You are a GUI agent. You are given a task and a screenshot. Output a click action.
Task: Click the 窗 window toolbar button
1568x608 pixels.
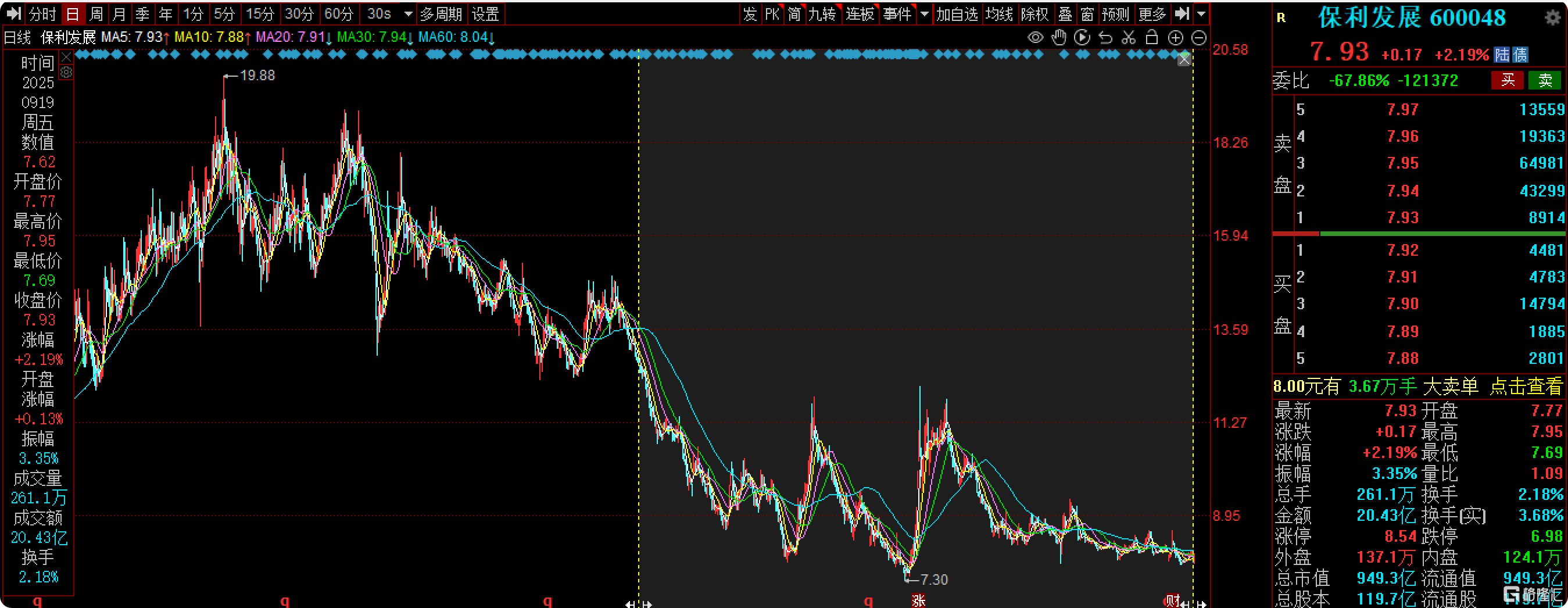point(1088,14)
